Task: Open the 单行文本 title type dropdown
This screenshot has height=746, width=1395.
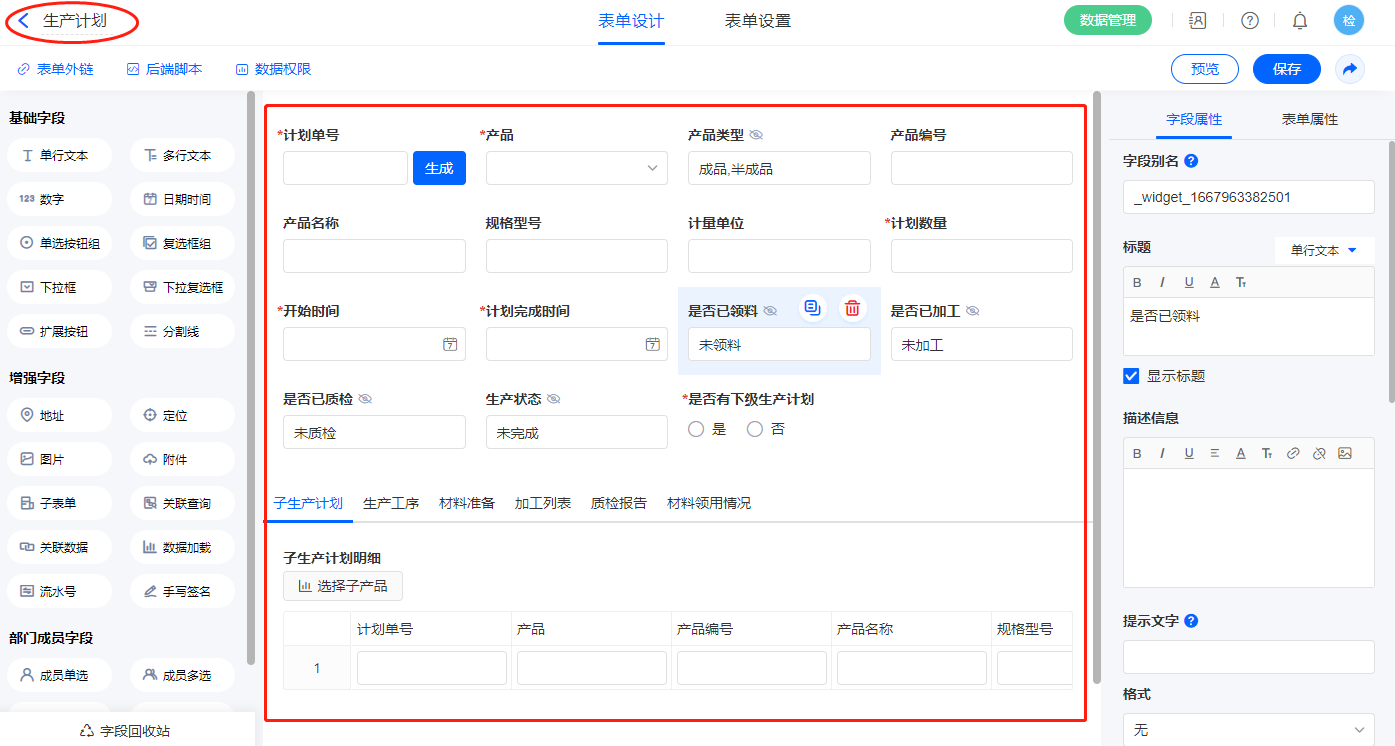Action: point(1323,250)
